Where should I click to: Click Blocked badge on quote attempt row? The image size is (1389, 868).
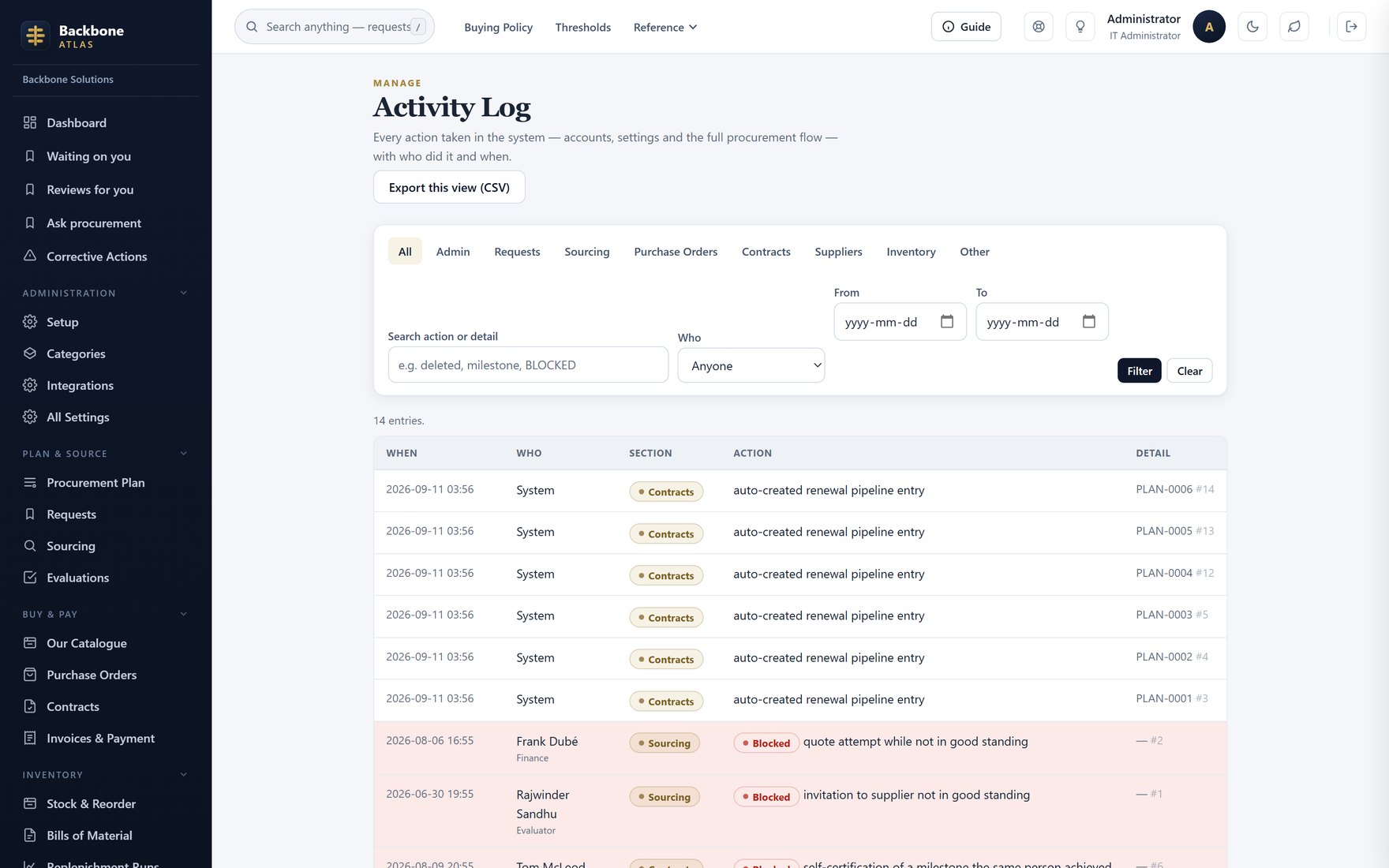(766, 743)
